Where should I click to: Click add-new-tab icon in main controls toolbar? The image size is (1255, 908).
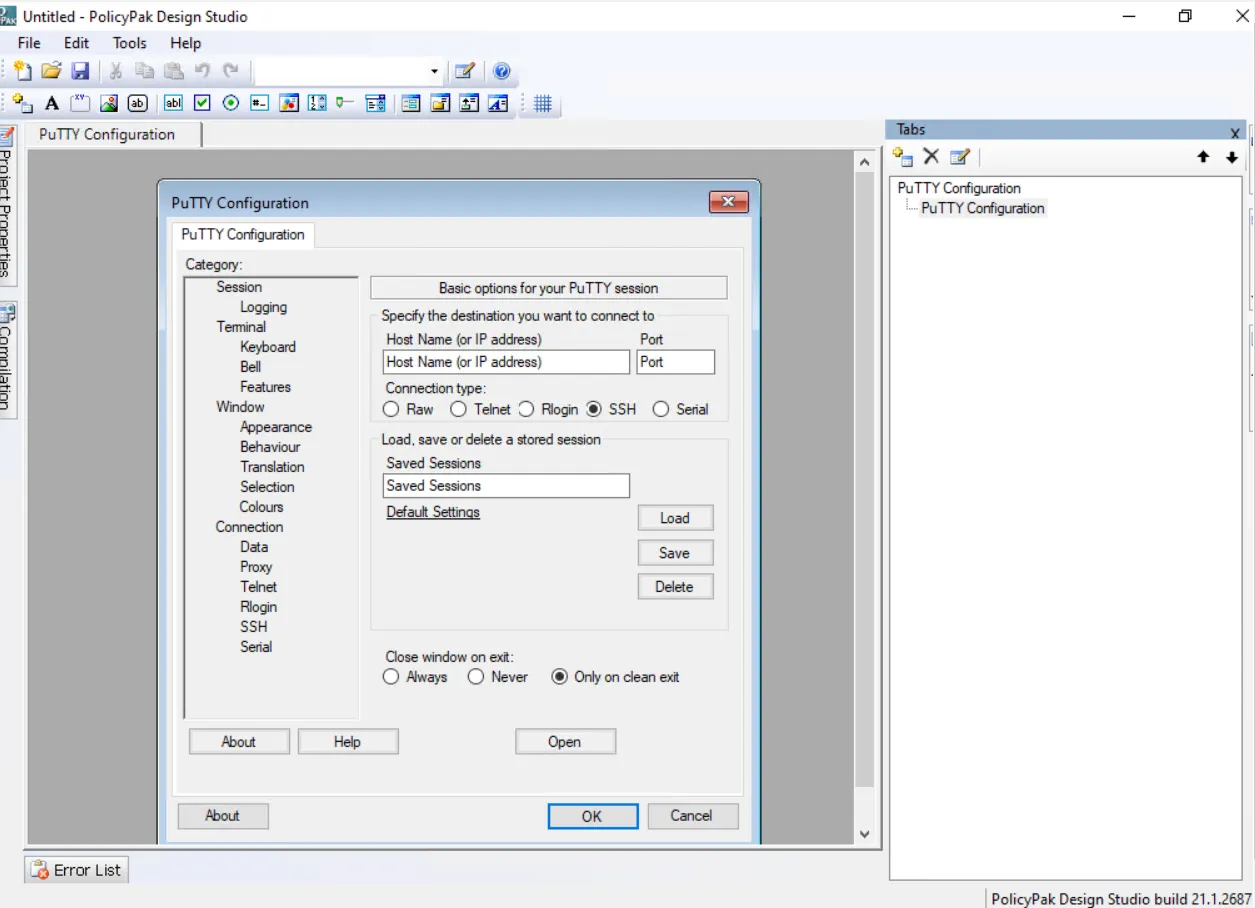point(23,103)
